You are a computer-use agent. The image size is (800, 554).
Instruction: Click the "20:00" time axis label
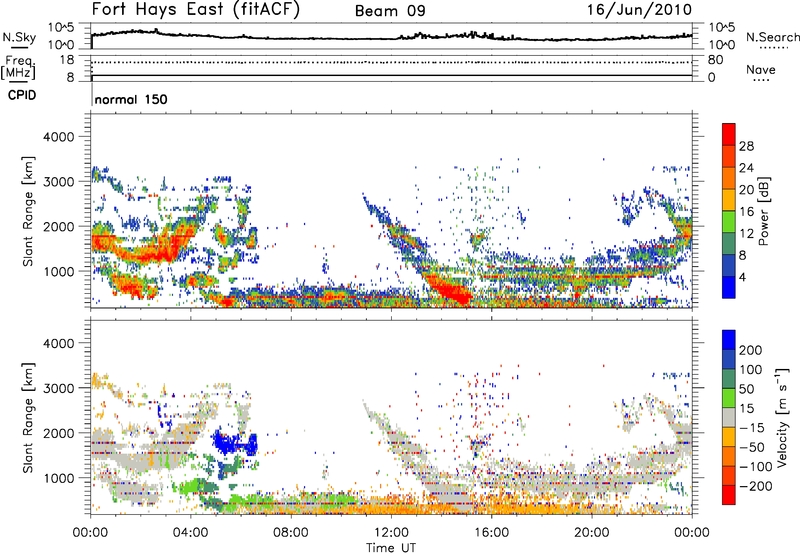(592, 533)
